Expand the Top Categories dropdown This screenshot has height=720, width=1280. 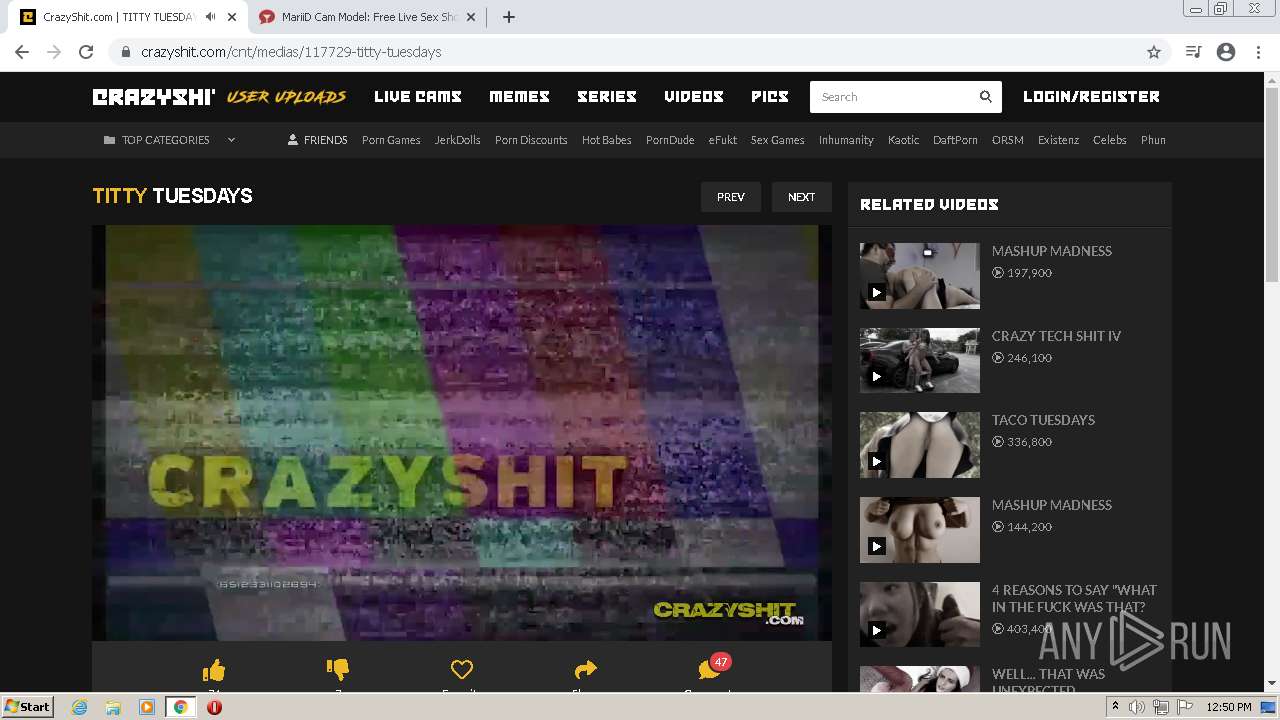170,140
